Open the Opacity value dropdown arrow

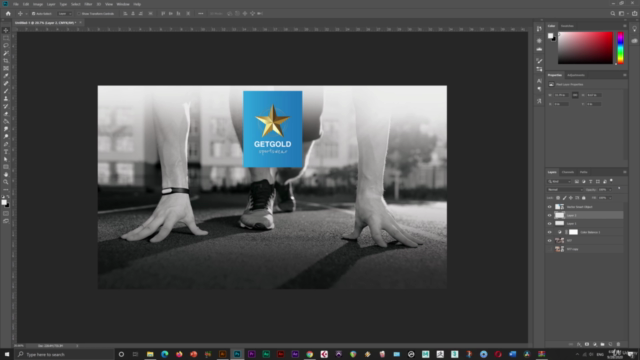coord(610,189)
